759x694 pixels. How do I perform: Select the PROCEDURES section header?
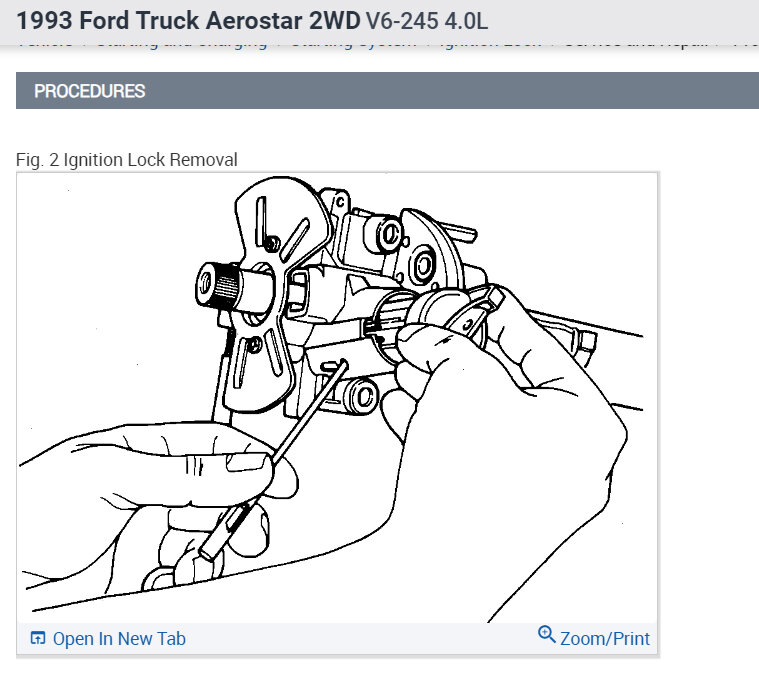pos(387,91)
